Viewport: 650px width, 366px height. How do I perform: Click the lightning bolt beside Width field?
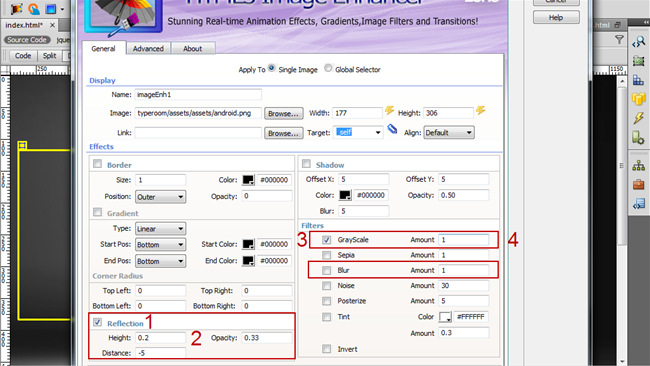(389, 111)
